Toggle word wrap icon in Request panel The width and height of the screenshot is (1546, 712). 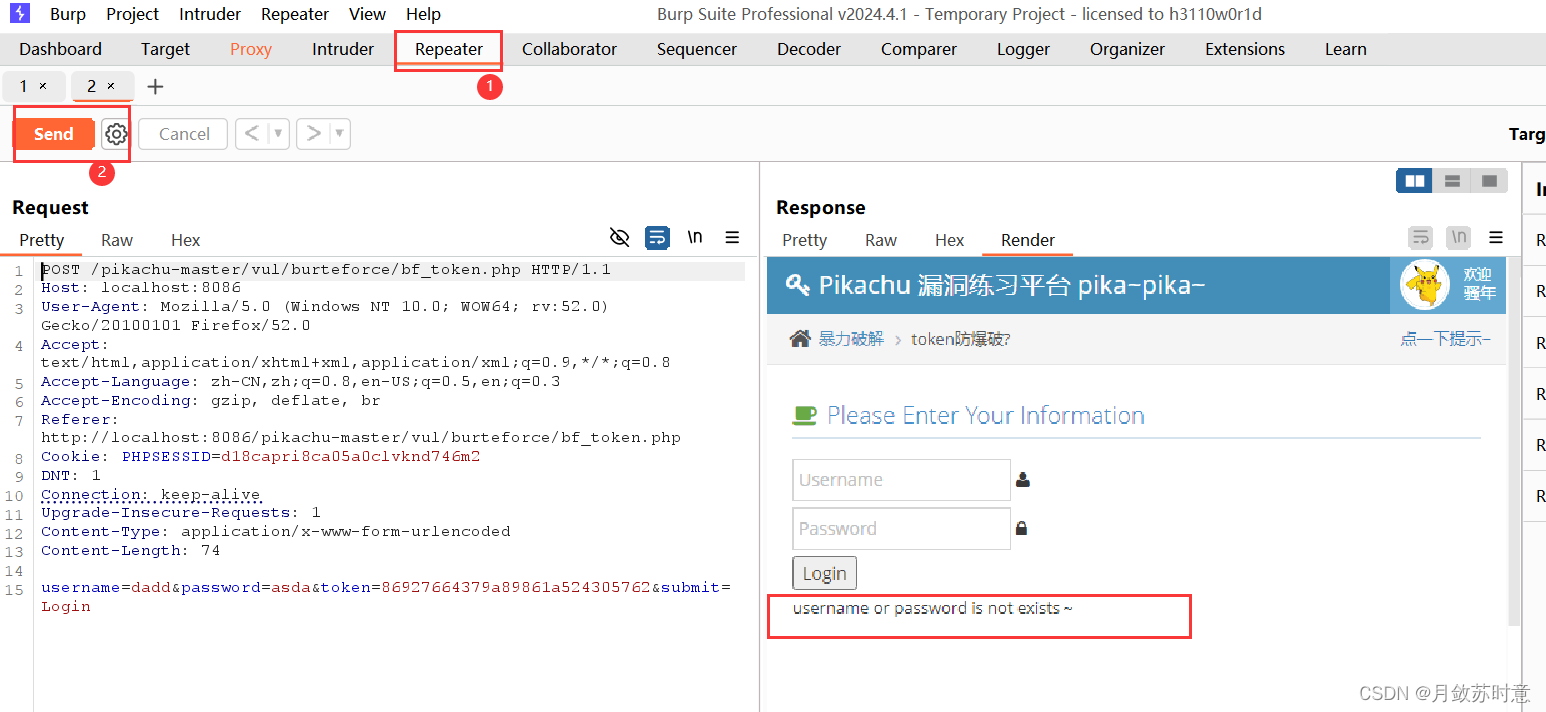pyautogui.click(x=657, y=237)
